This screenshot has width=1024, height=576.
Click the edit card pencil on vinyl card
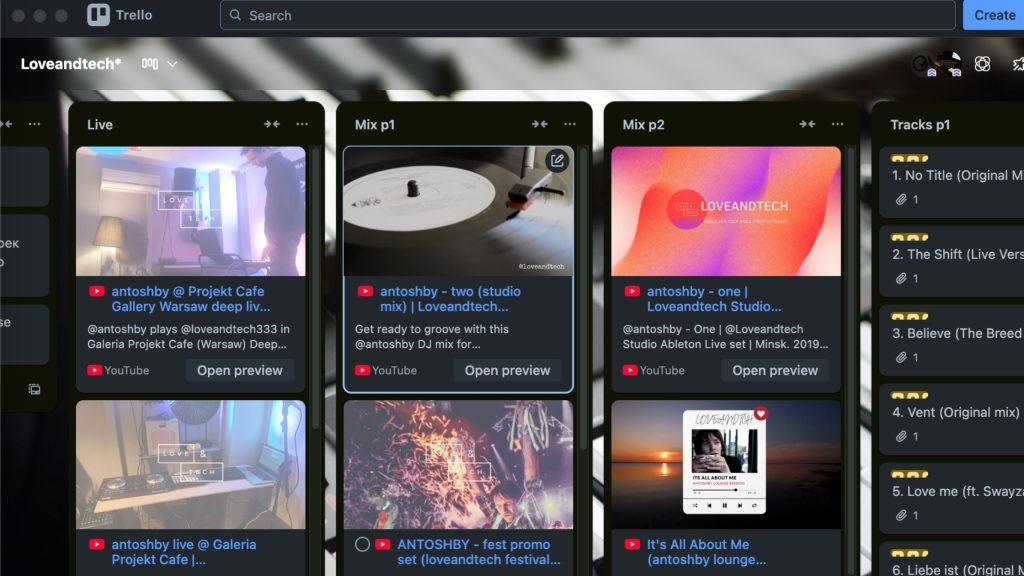click(557, 161)
